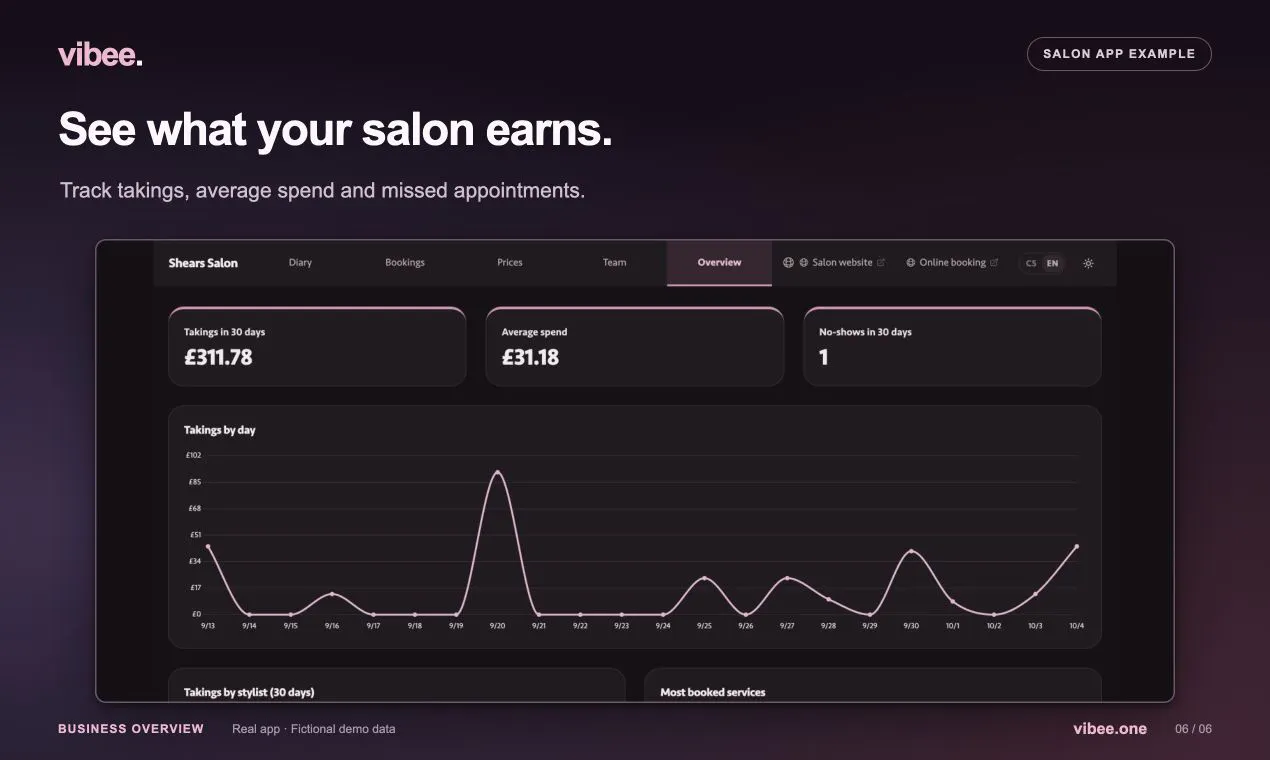Click the No-shows in 30 days label

click(x=865, y=332)
